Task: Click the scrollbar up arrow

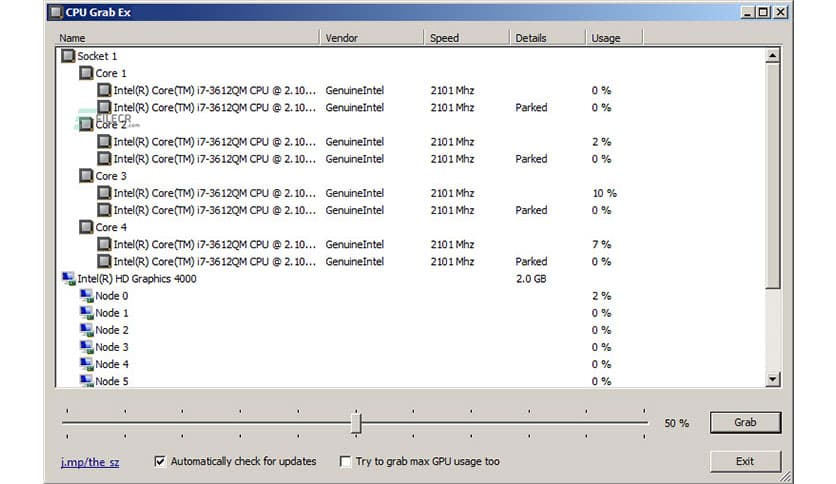Action: pos(773,55)
